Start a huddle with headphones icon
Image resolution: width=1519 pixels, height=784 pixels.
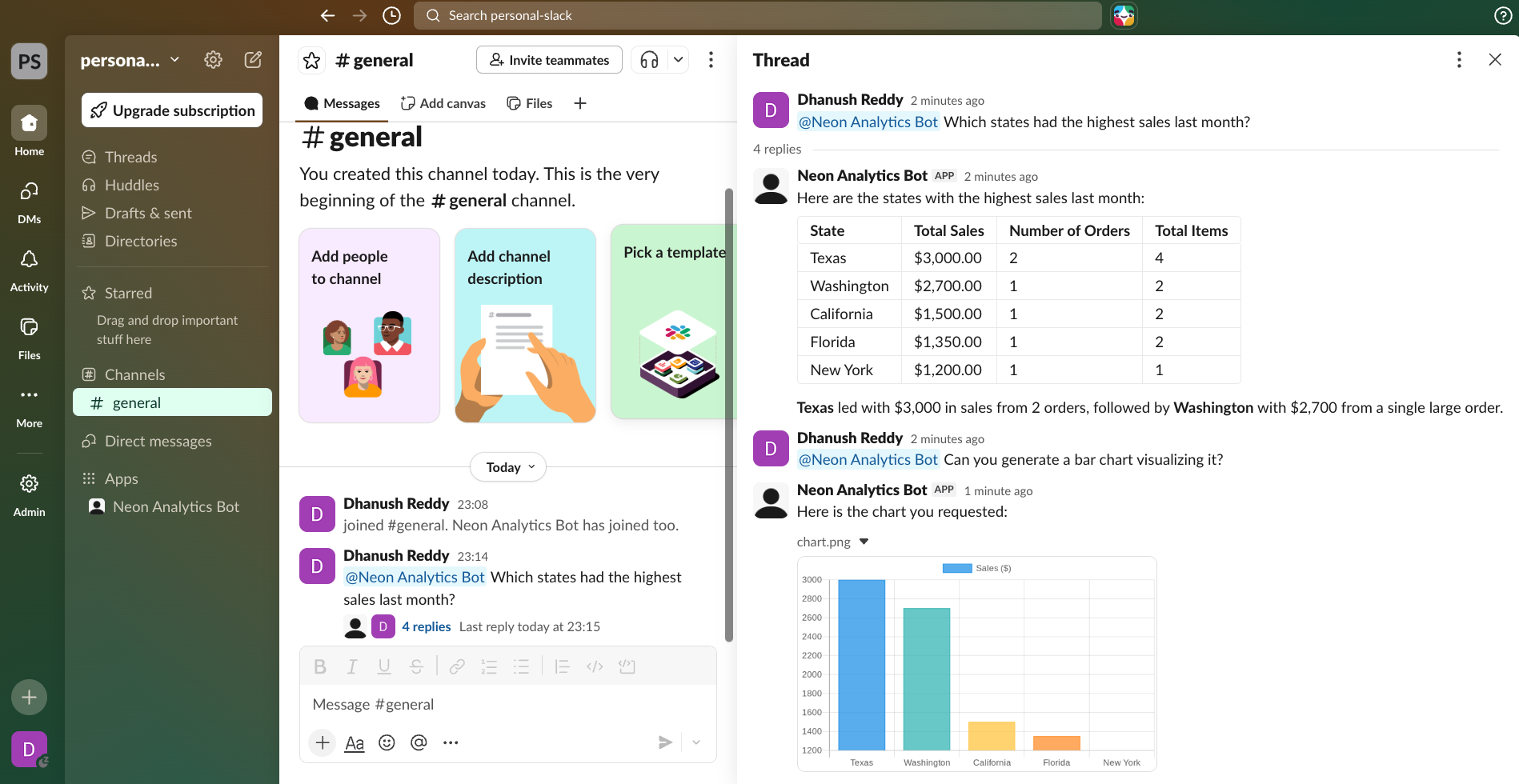click(649, 60)
